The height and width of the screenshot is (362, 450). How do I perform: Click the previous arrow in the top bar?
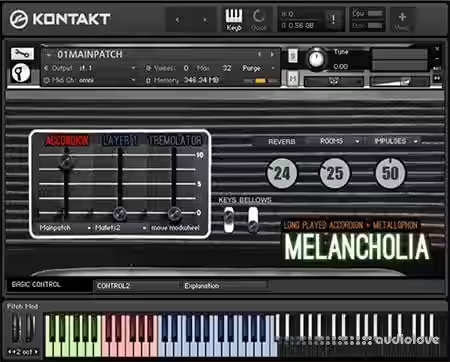click(178, 20)
